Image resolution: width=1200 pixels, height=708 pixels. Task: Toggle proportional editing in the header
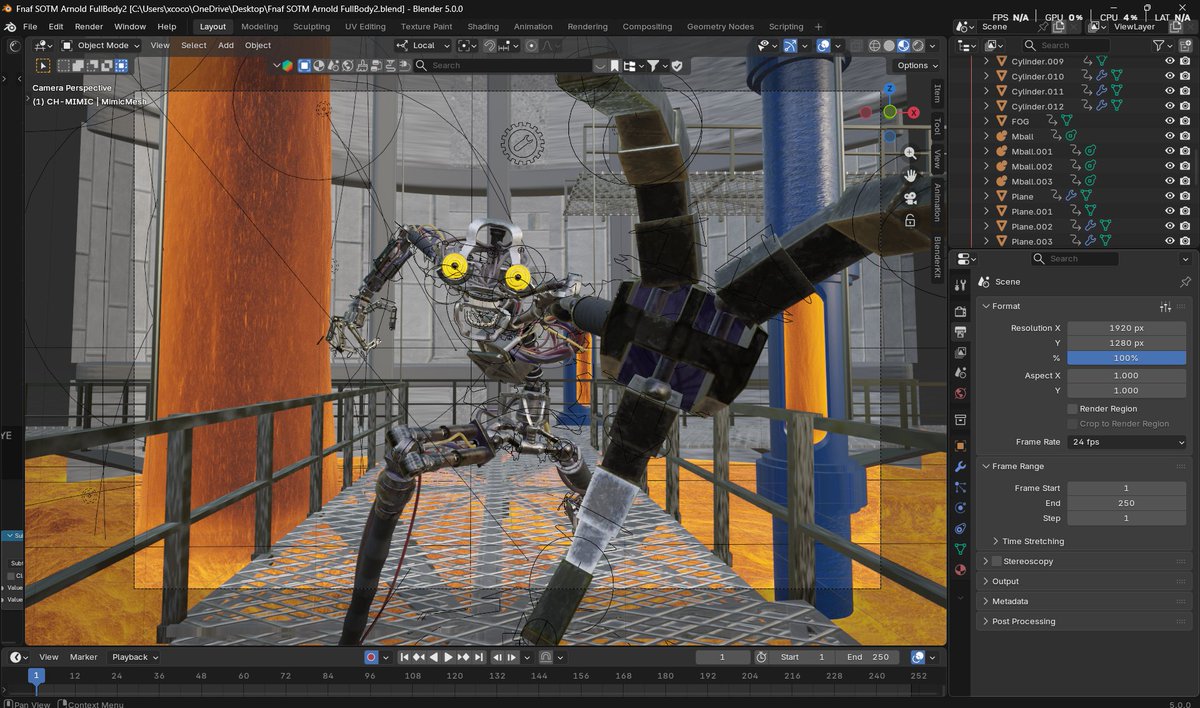(532, 45)
